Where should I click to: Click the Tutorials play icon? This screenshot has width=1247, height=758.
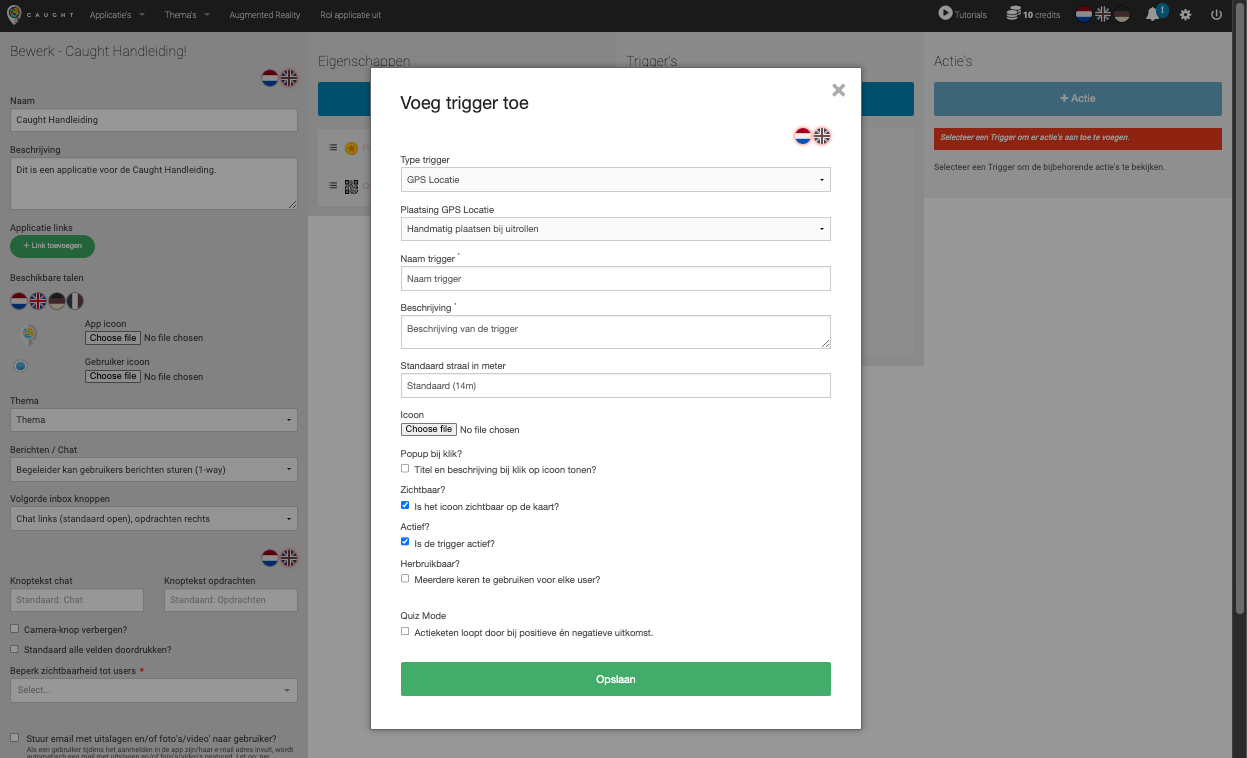click(x=945, y=14)
